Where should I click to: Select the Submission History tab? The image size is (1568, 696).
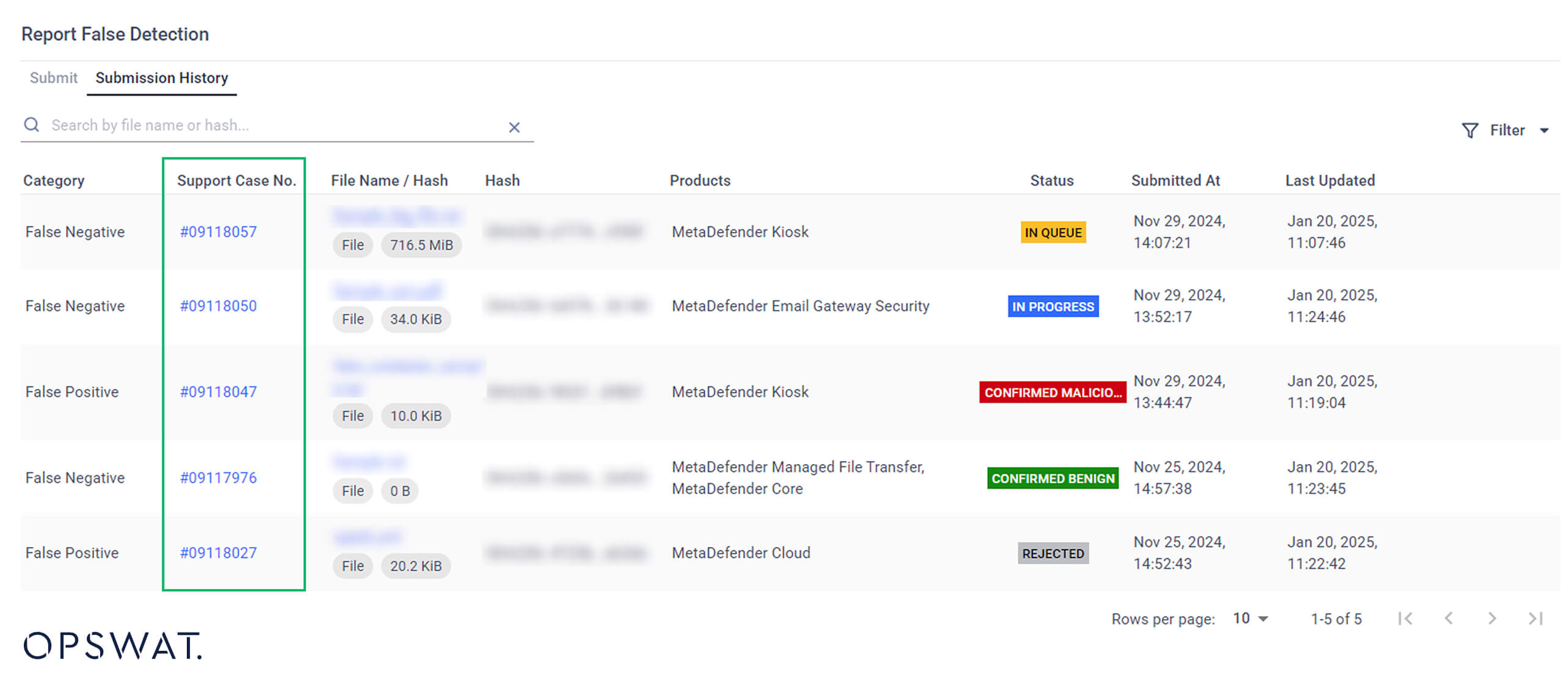[x=161, y=78]
